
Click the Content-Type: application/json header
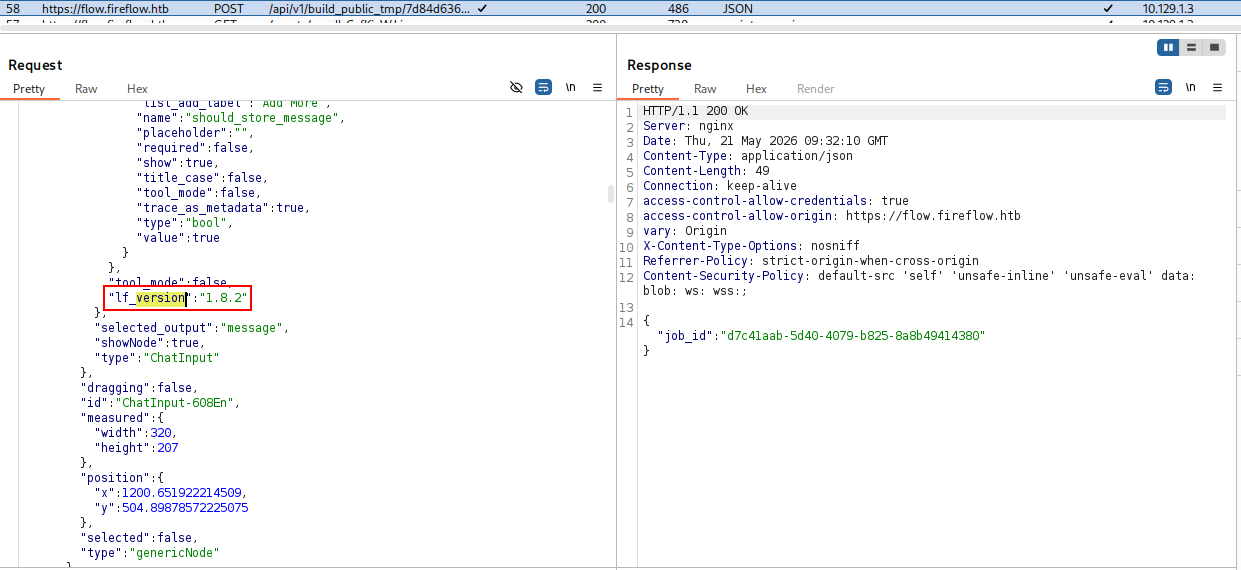click(x=748, y=156)
